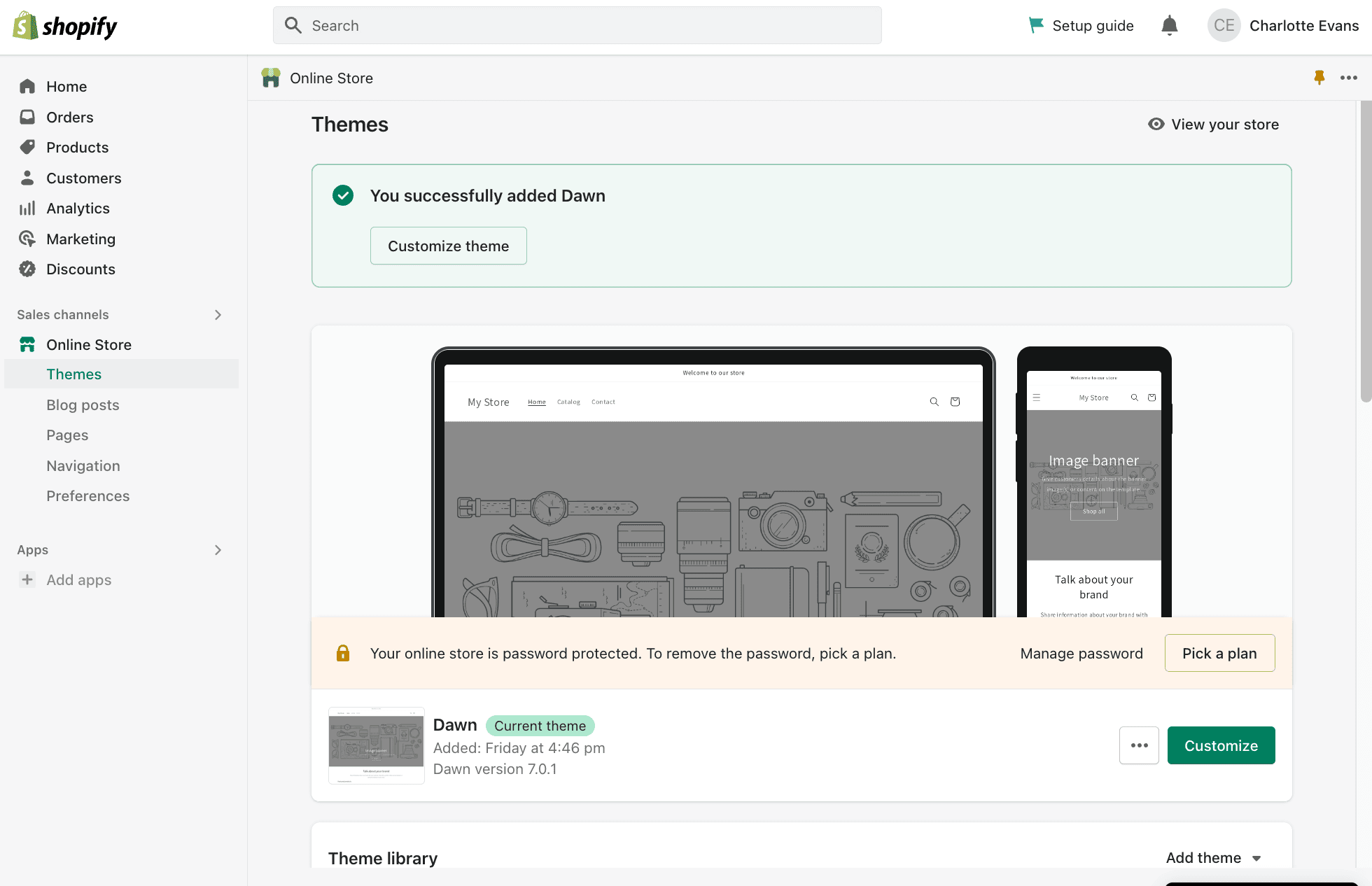1372x886 pixels.
Task: Expand the Apps section chevron
Action: coord(218,549)
